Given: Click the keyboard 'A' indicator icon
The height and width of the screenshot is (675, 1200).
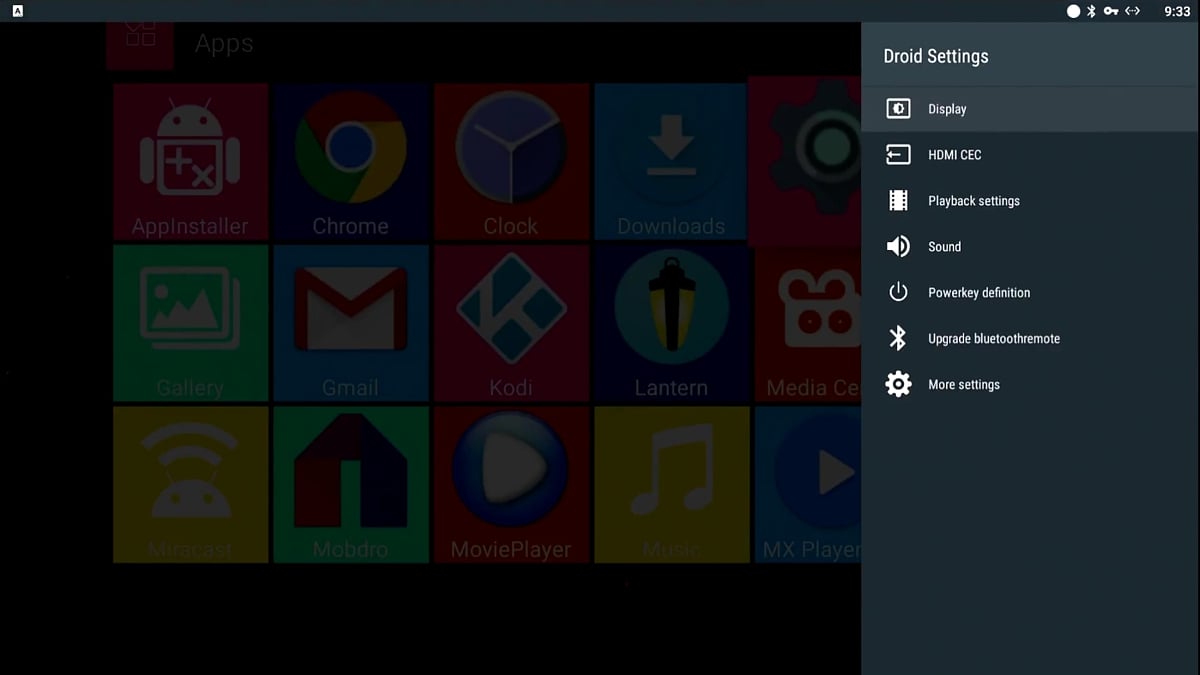Looking at the screenshot, I should point(19,11).
